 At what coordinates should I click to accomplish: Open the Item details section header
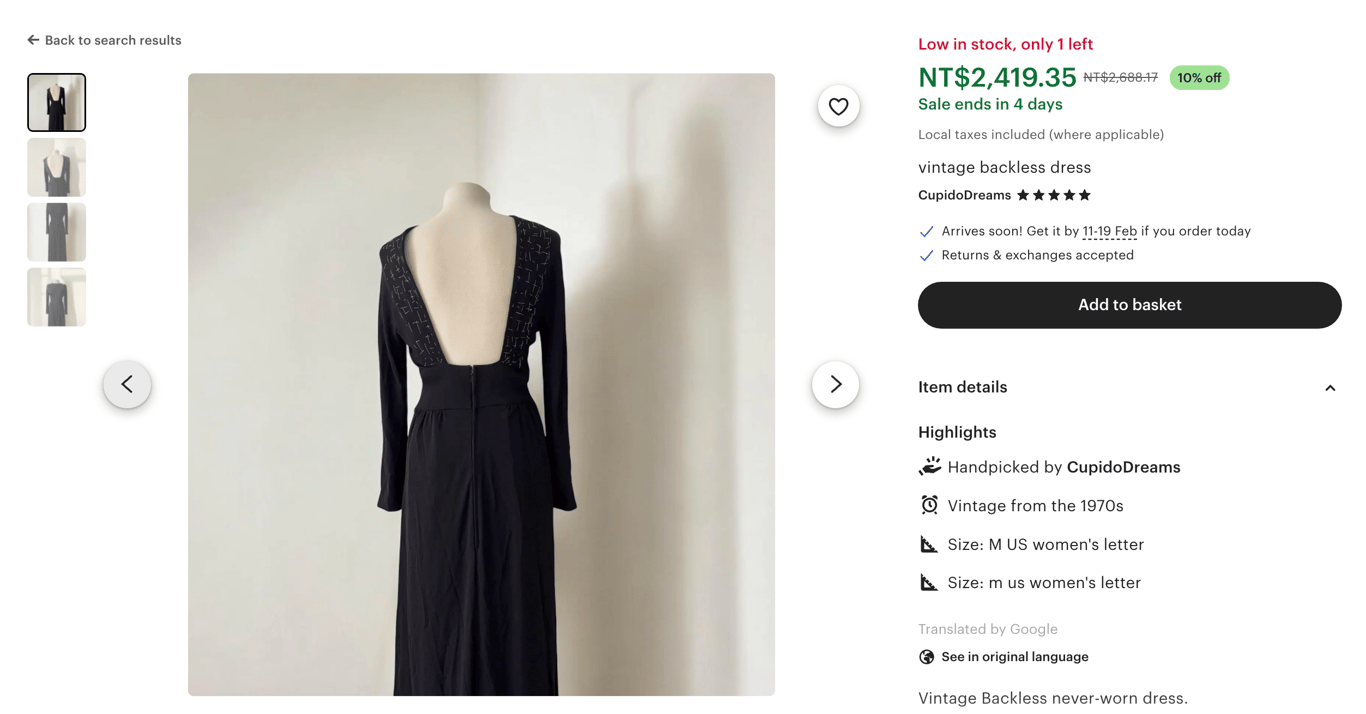[x=1129, y=387]
